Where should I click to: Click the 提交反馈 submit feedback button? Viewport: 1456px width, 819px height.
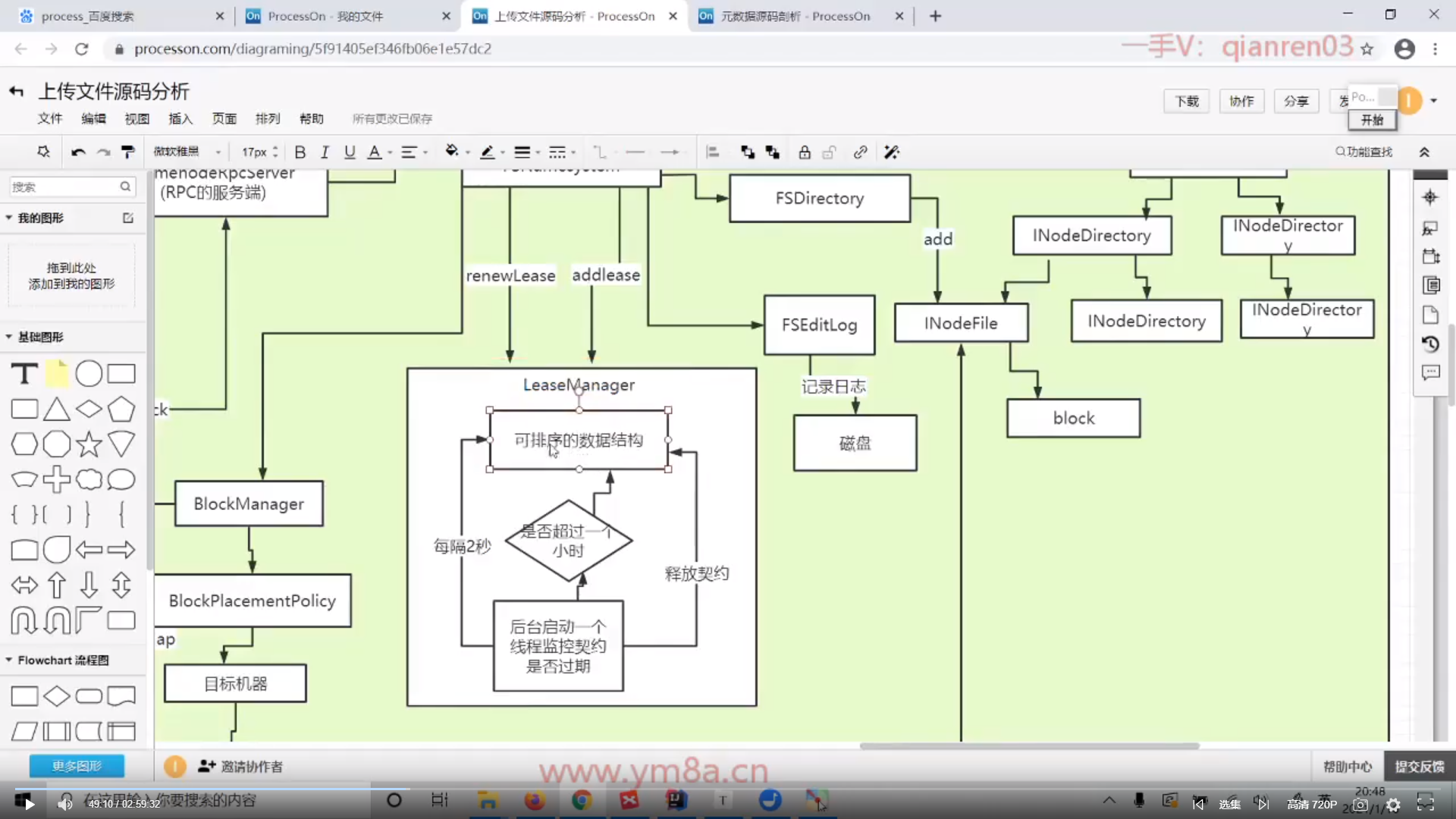click(1420, 767)
